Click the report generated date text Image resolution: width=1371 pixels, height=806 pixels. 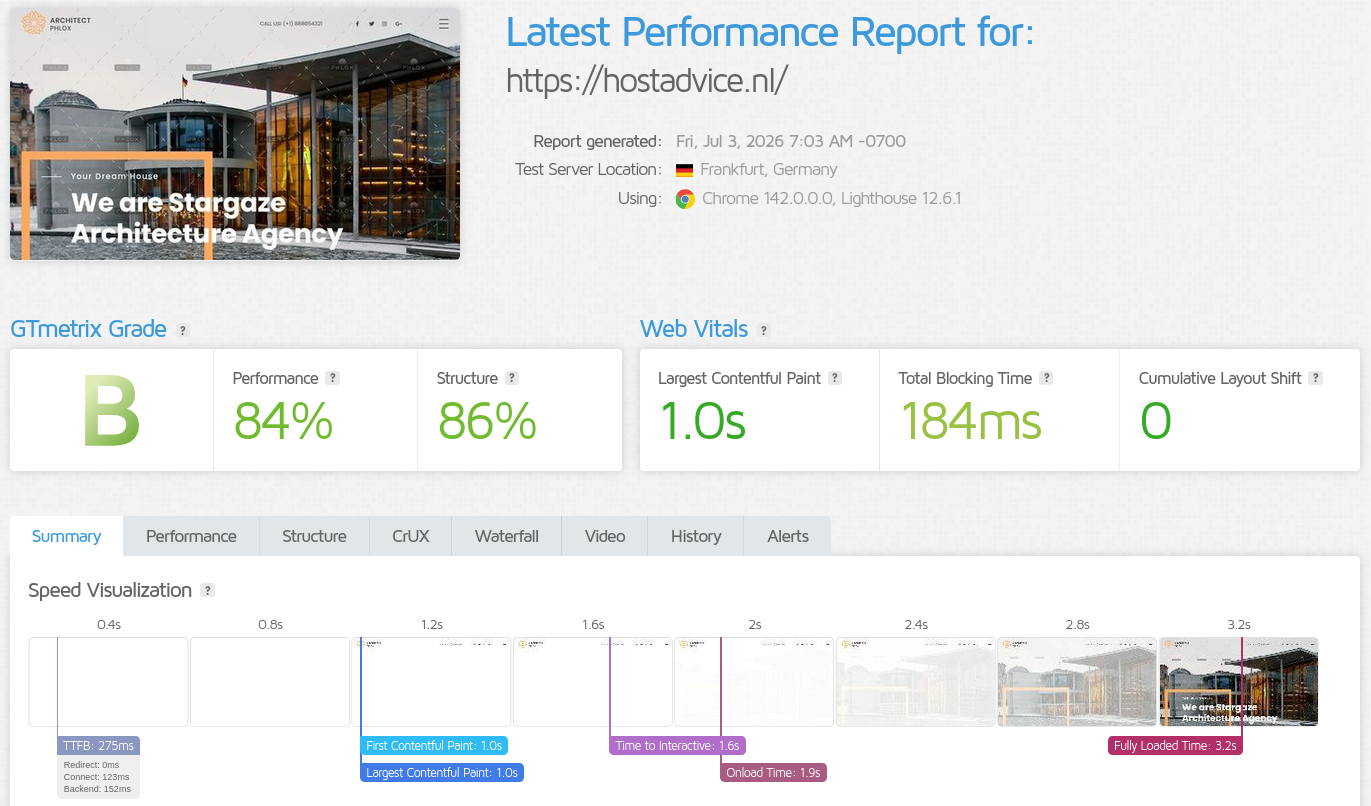tap(791, 141)
